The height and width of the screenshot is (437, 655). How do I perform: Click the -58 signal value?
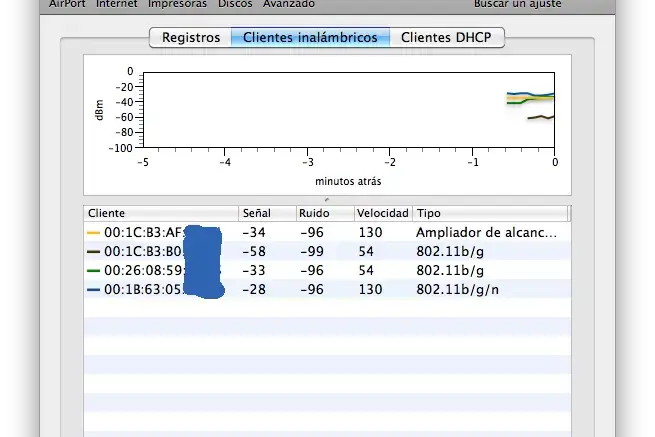pos(254,252)
